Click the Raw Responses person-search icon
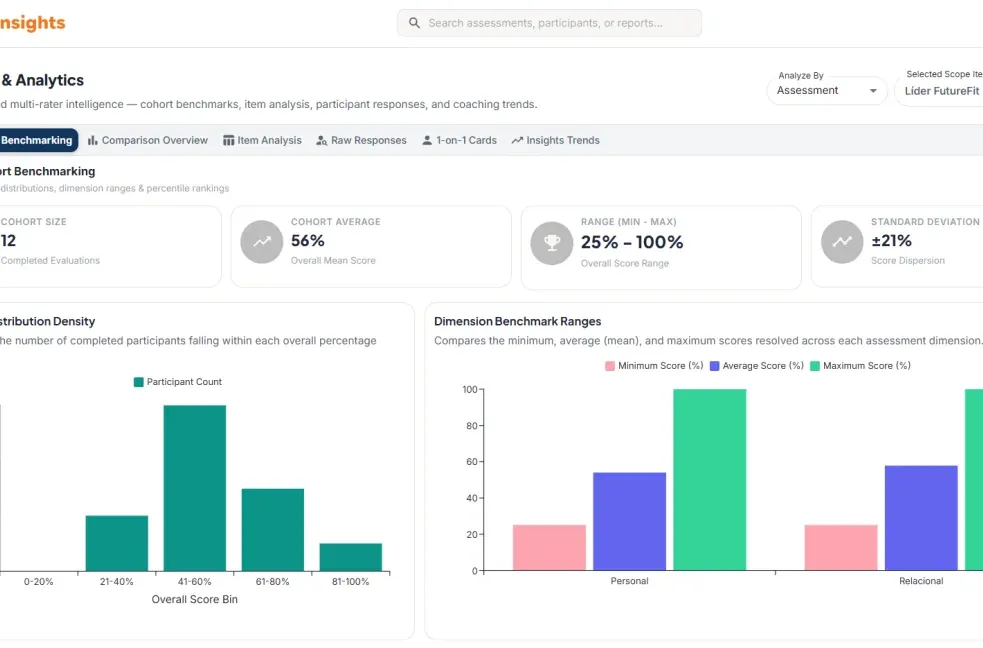The width and height of the screenshot is (983, 648). pos(322,140)
